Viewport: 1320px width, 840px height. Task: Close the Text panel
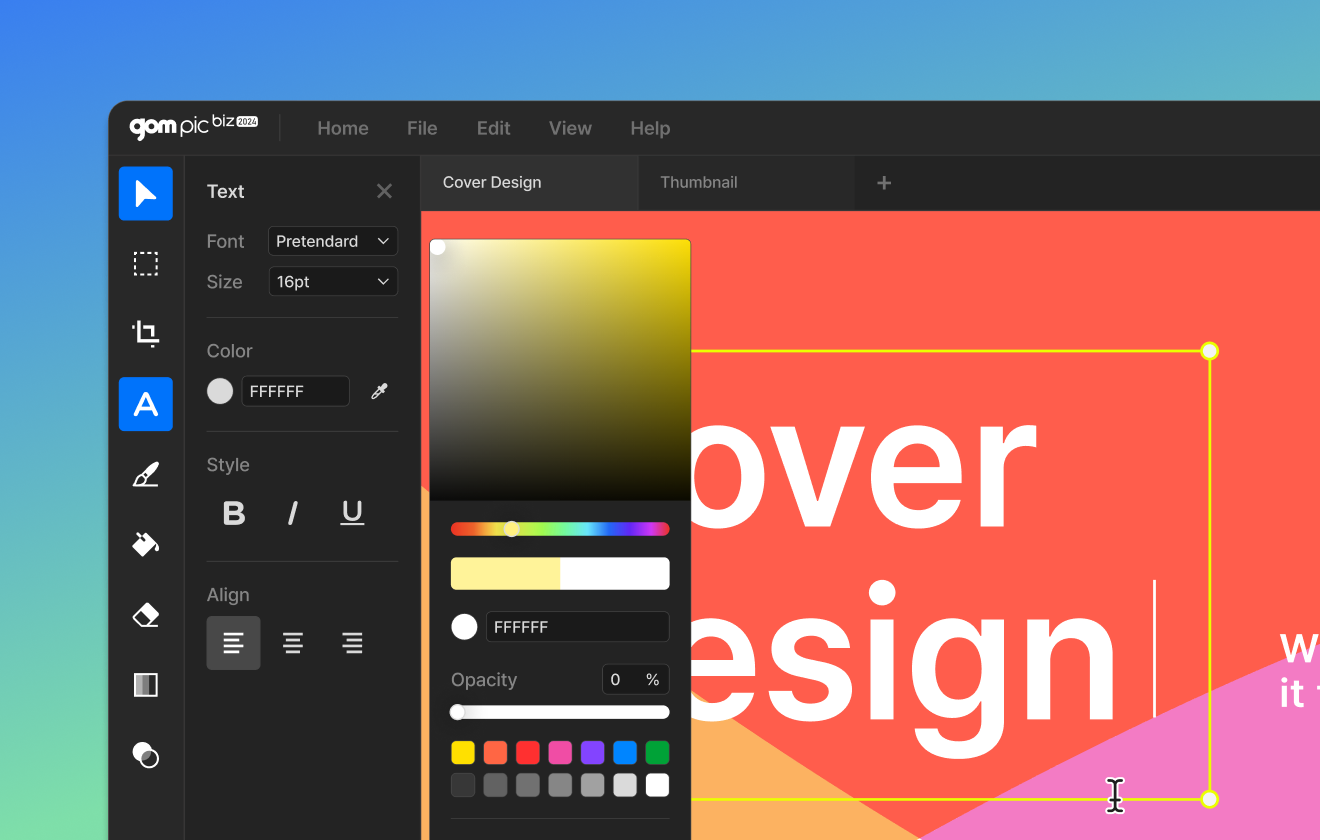(384, 191)
